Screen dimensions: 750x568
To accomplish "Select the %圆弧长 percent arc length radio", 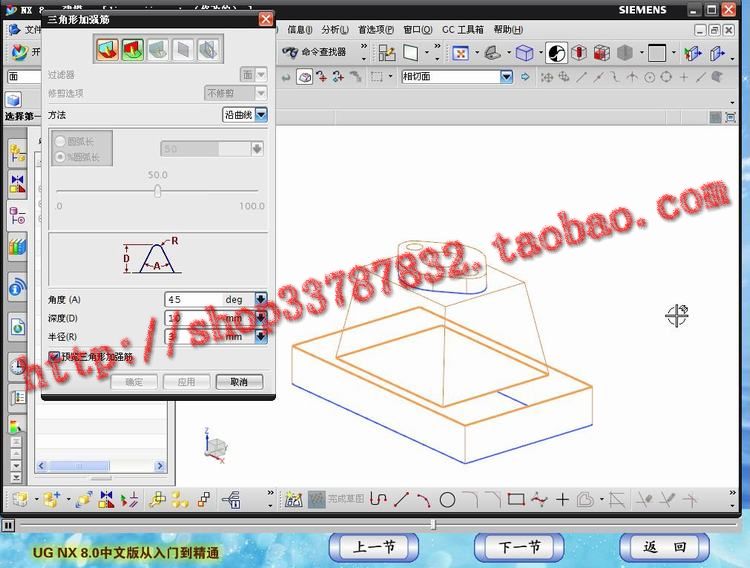I will pyautogui.click(x=61, y=157).
